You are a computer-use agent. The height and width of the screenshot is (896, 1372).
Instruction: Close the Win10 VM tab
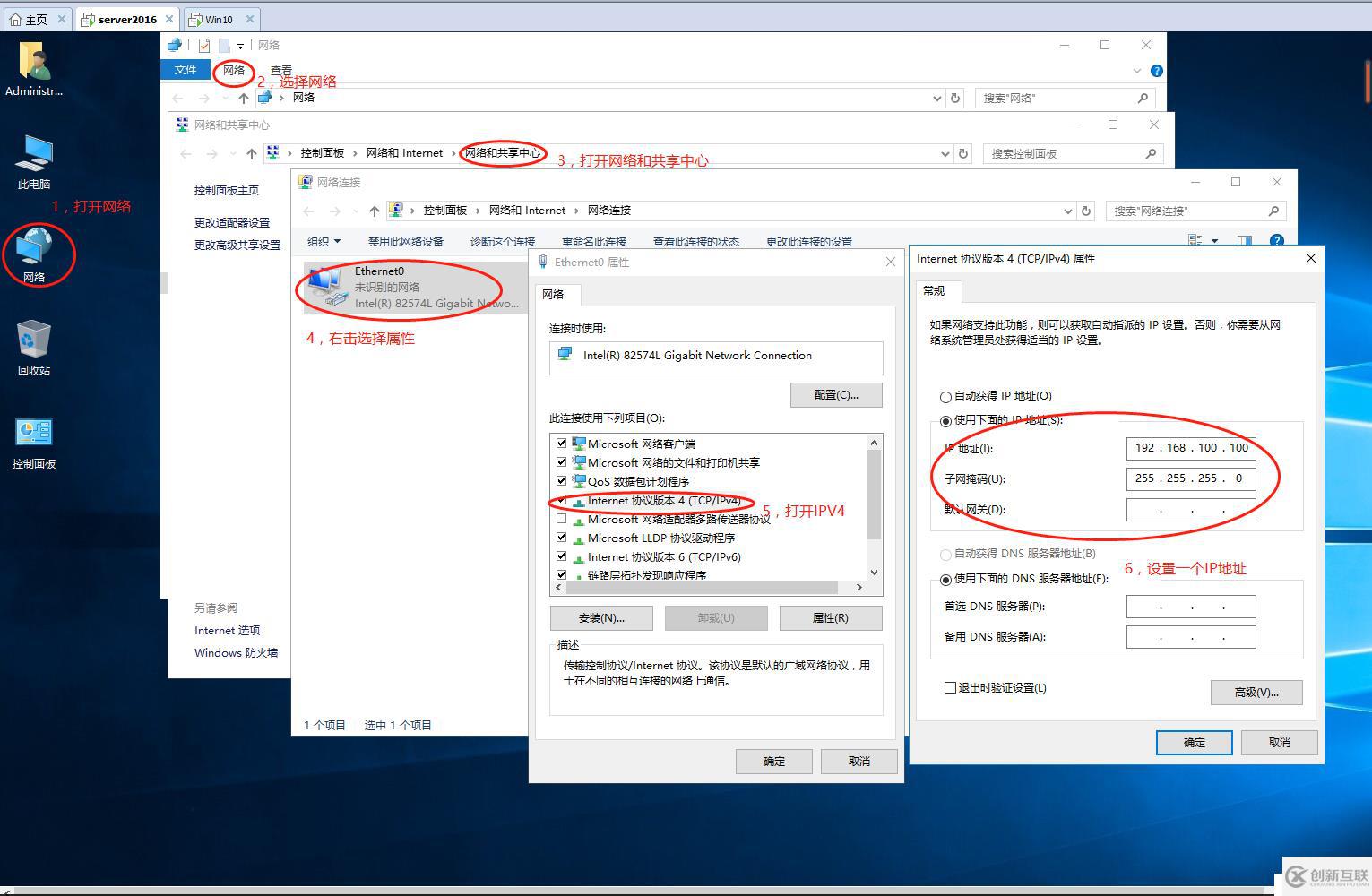coord(250,19)
